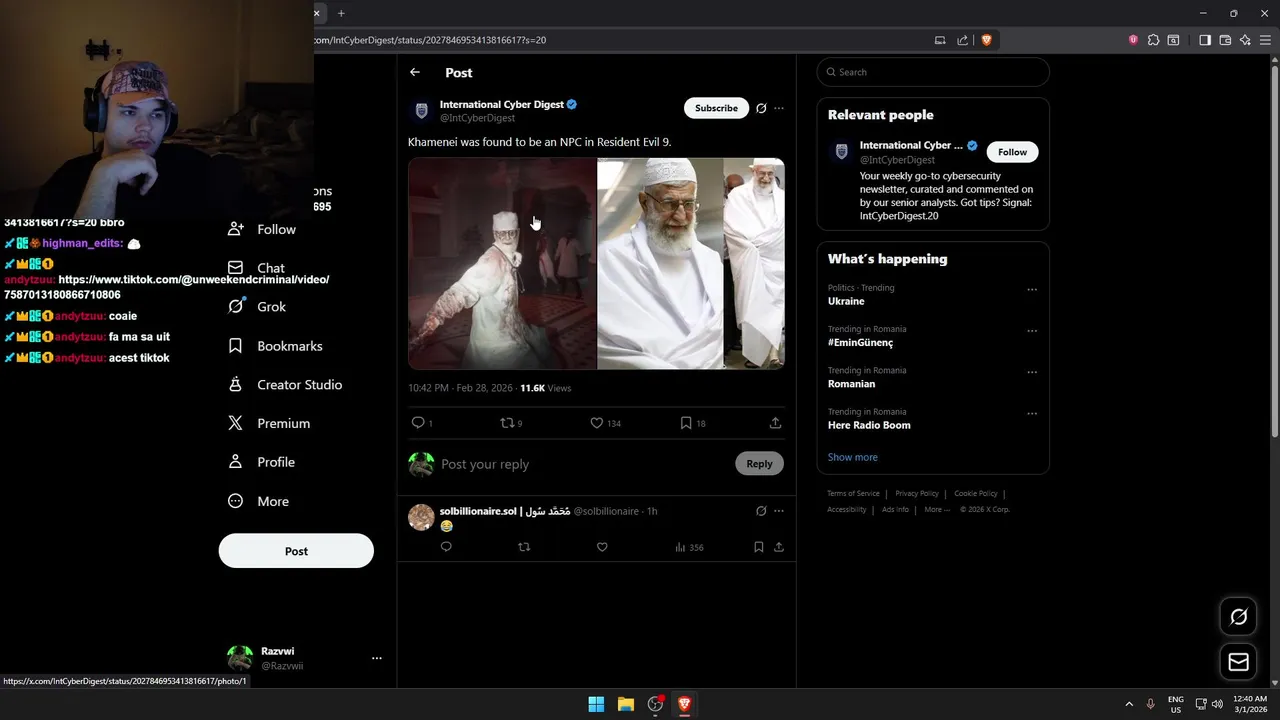Open Brave Wallet icon

[1225, 40]
